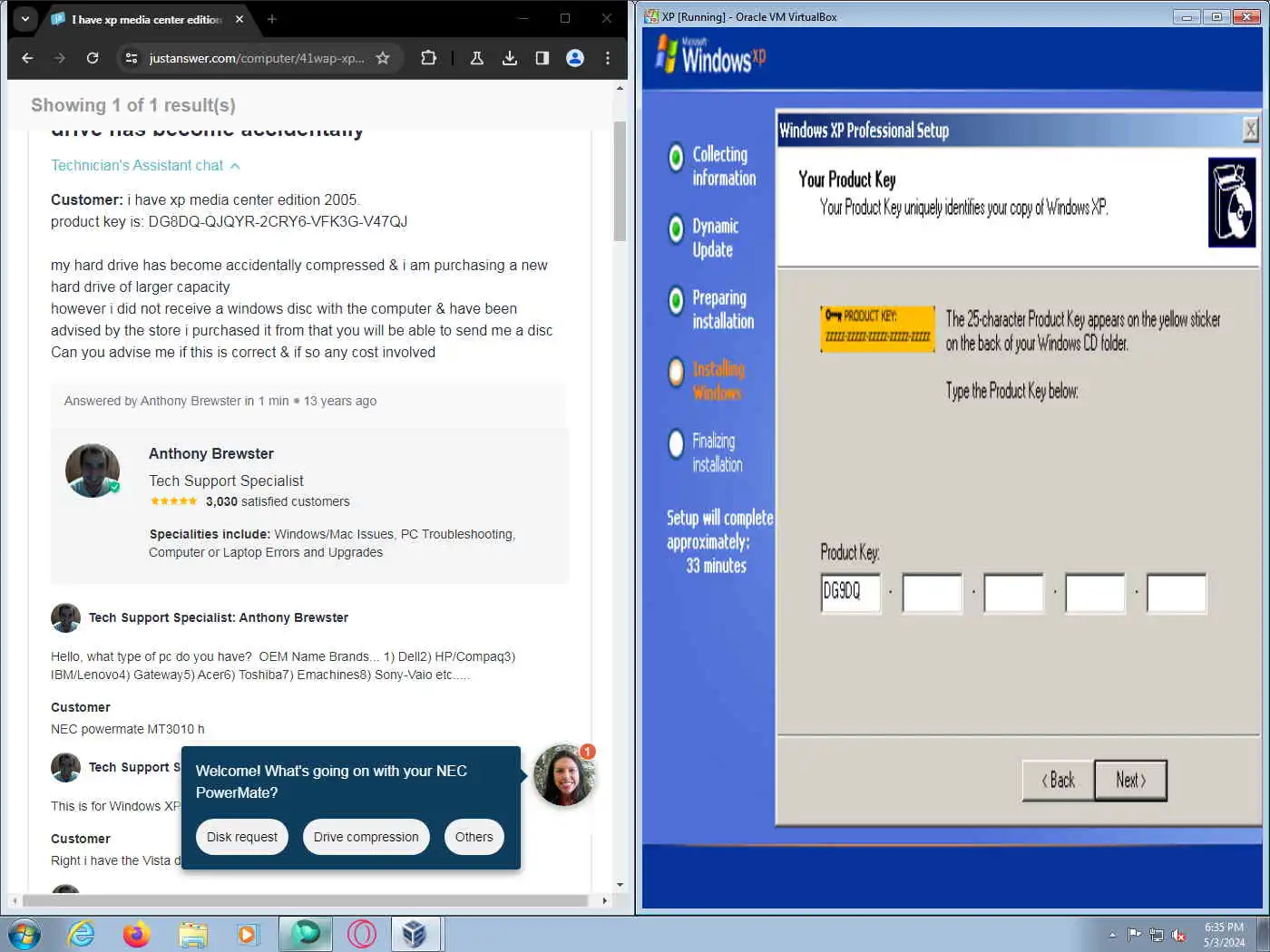Select the 'I have xp media center edition' tab
This screenshot has height=952, width=1270.
pos(147,19)
